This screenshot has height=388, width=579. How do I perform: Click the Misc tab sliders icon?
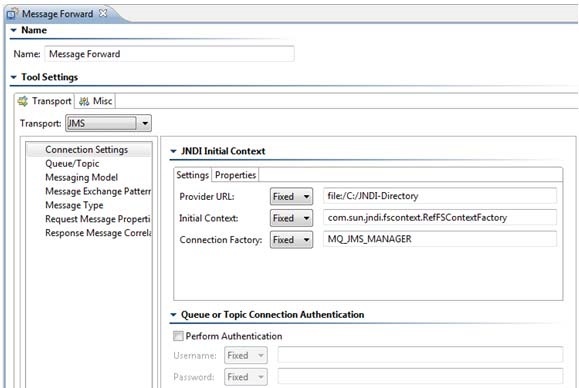(x=84, y=101)
